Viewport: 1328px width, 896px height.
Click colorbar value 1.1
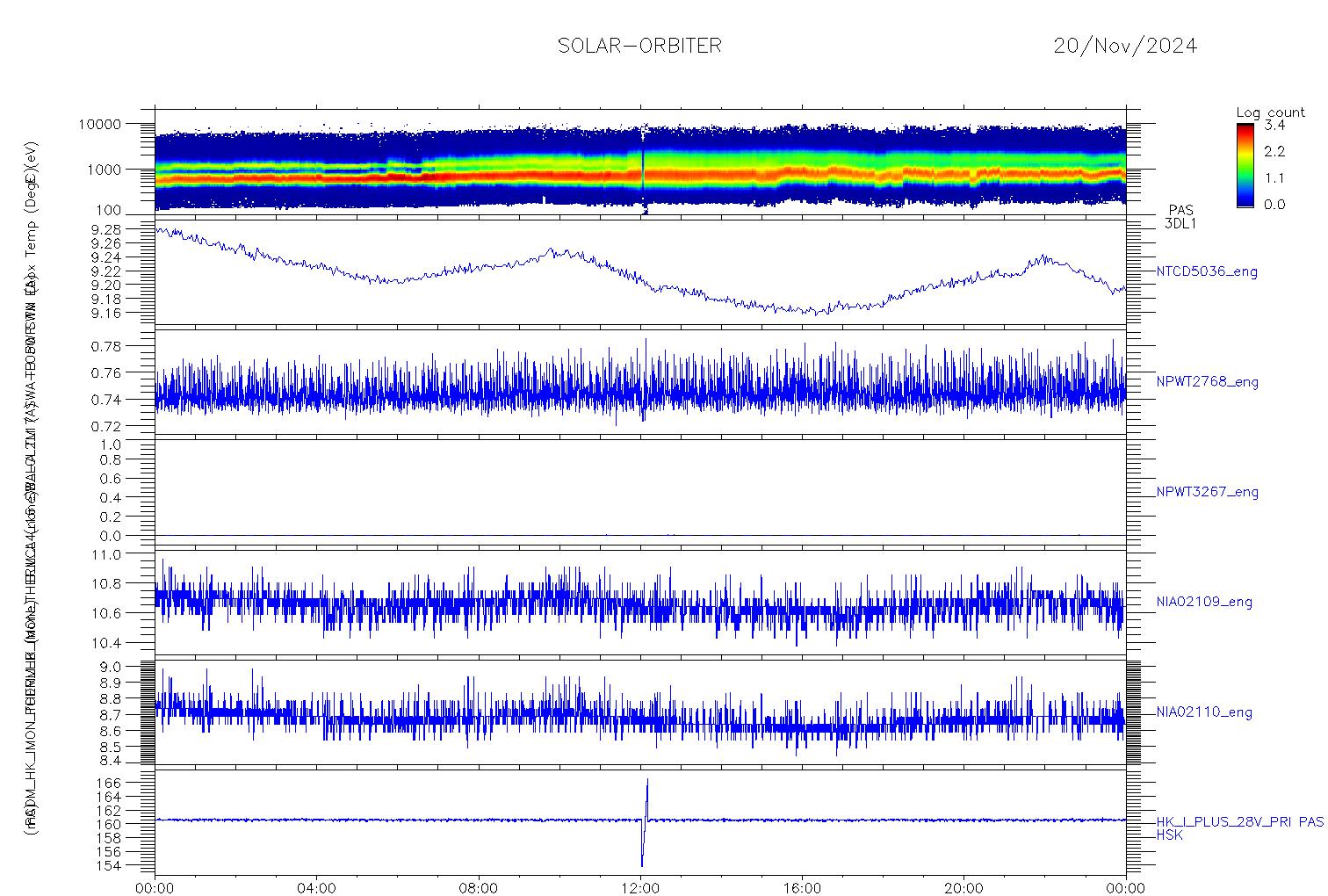coord(1274,177)
